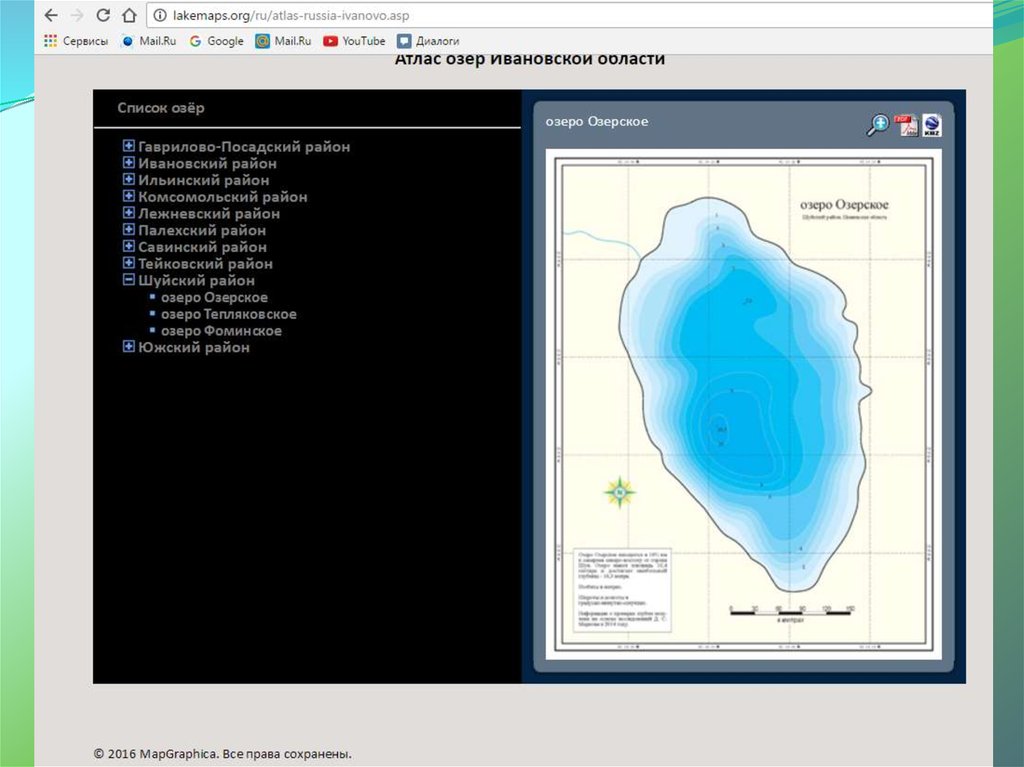Select озеро Фоминское in the list

(x=221, y=331)
